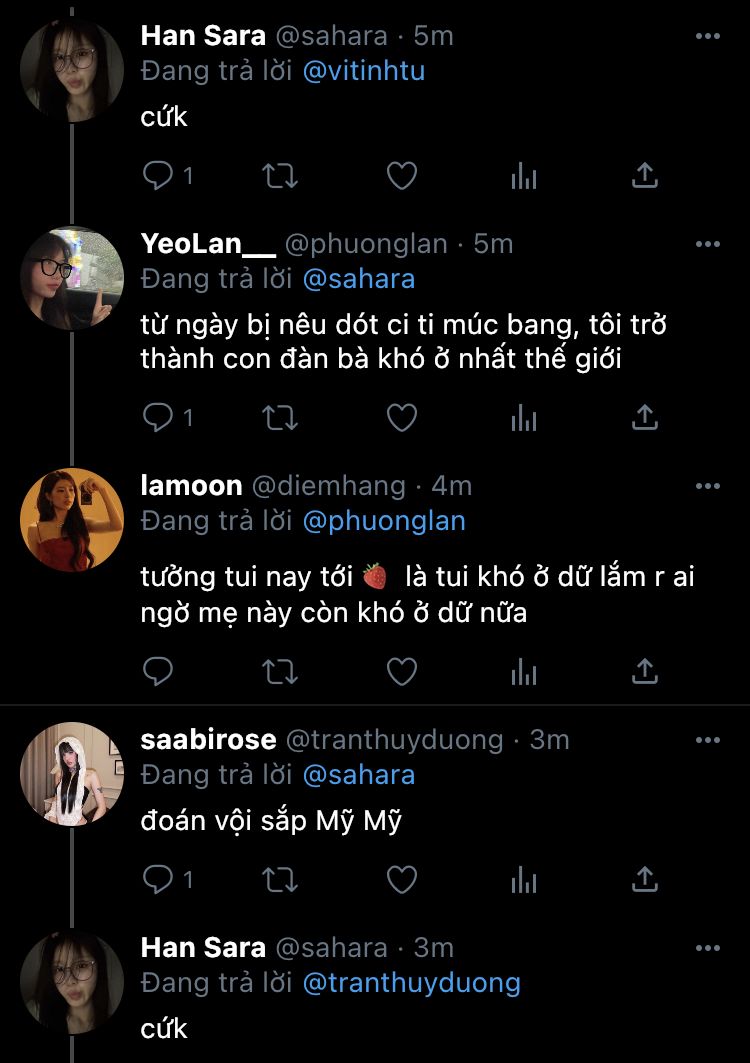Retweet lamoon's strawberry tweet
Viewport: 750px width, 1063px height.
(279, 672)
